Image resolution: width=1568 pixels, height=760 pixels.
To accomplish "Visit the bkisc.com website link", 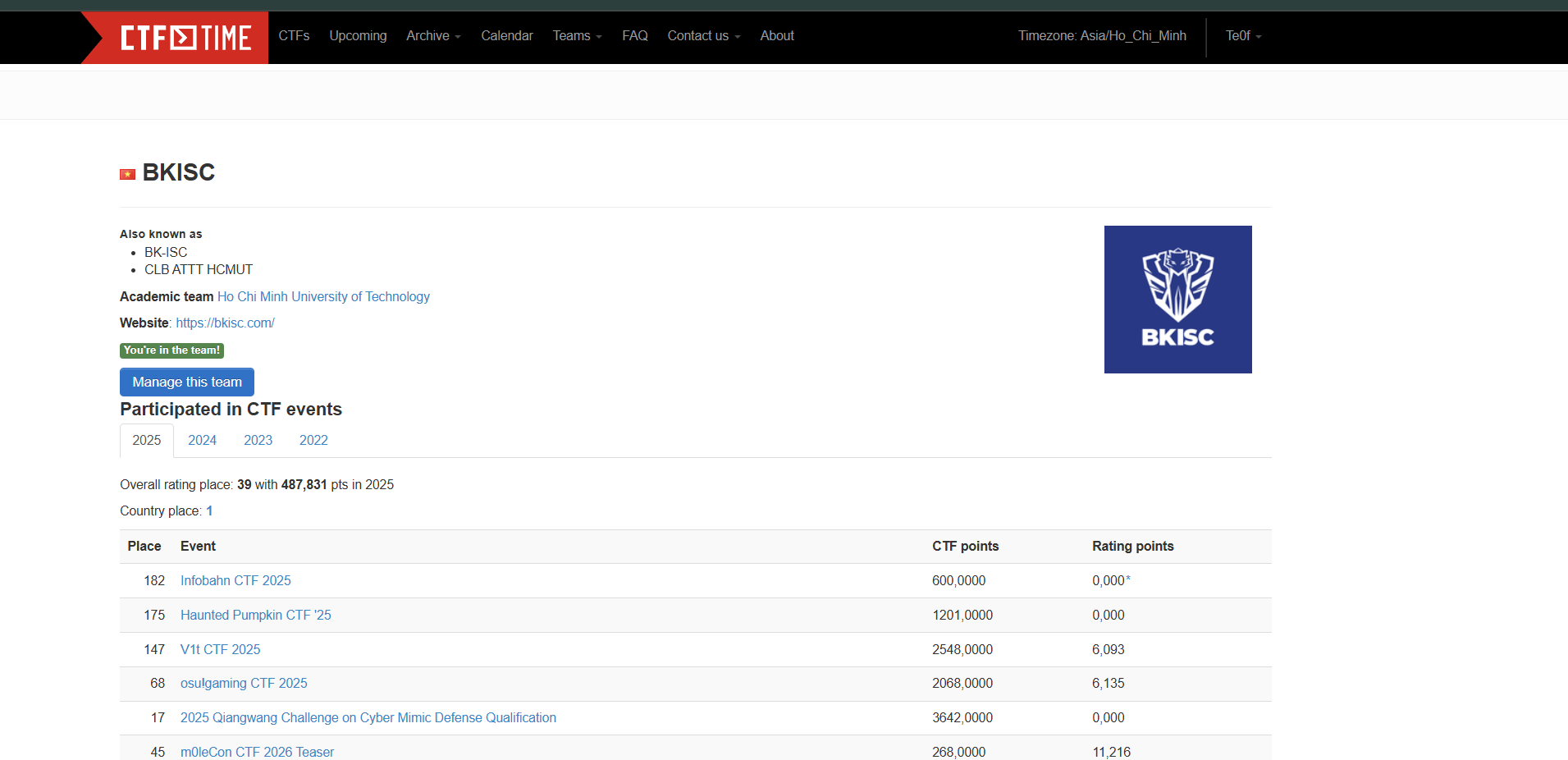I will pos(225,323).
